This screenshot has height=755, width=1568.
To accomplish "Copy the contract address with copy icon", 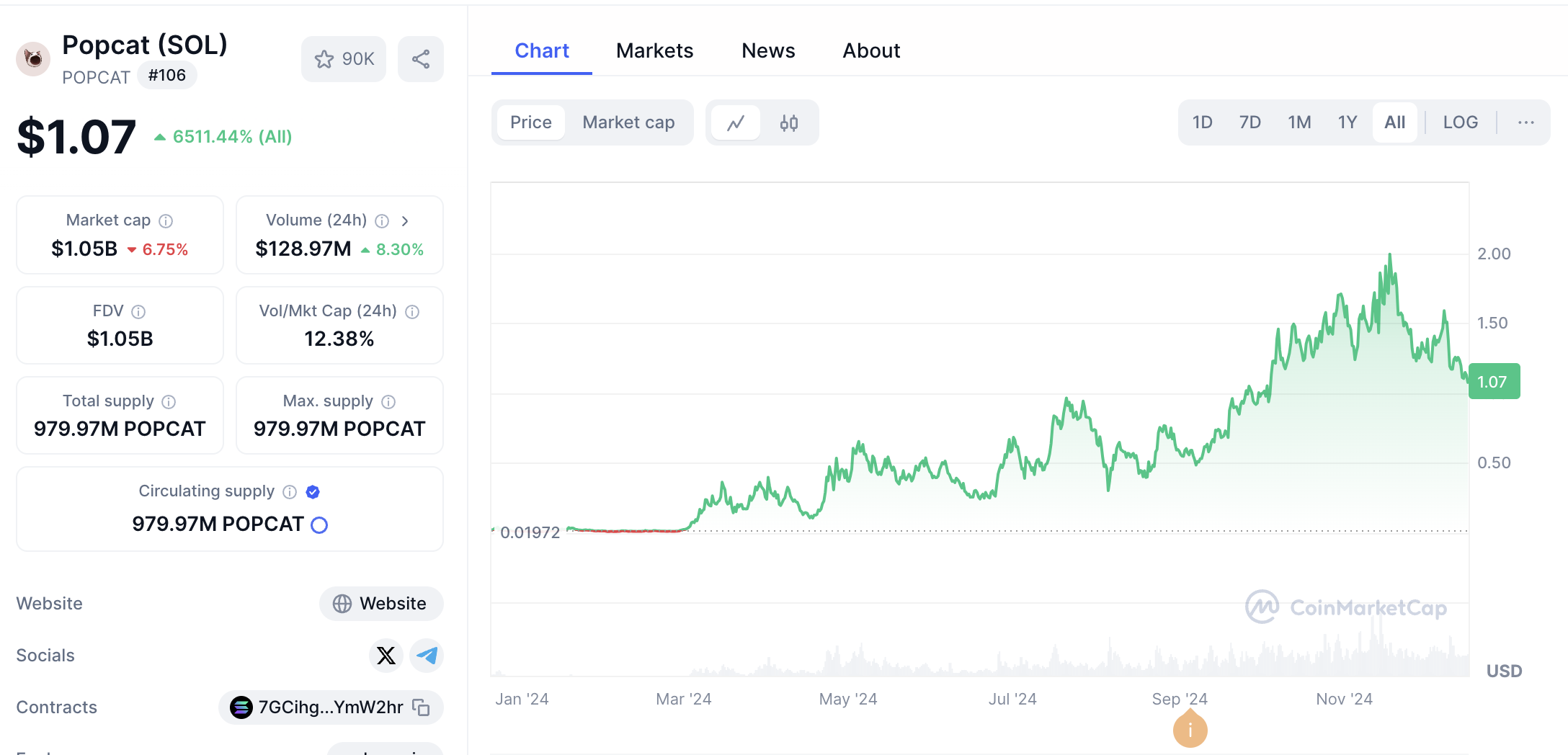I will [422, 707].
